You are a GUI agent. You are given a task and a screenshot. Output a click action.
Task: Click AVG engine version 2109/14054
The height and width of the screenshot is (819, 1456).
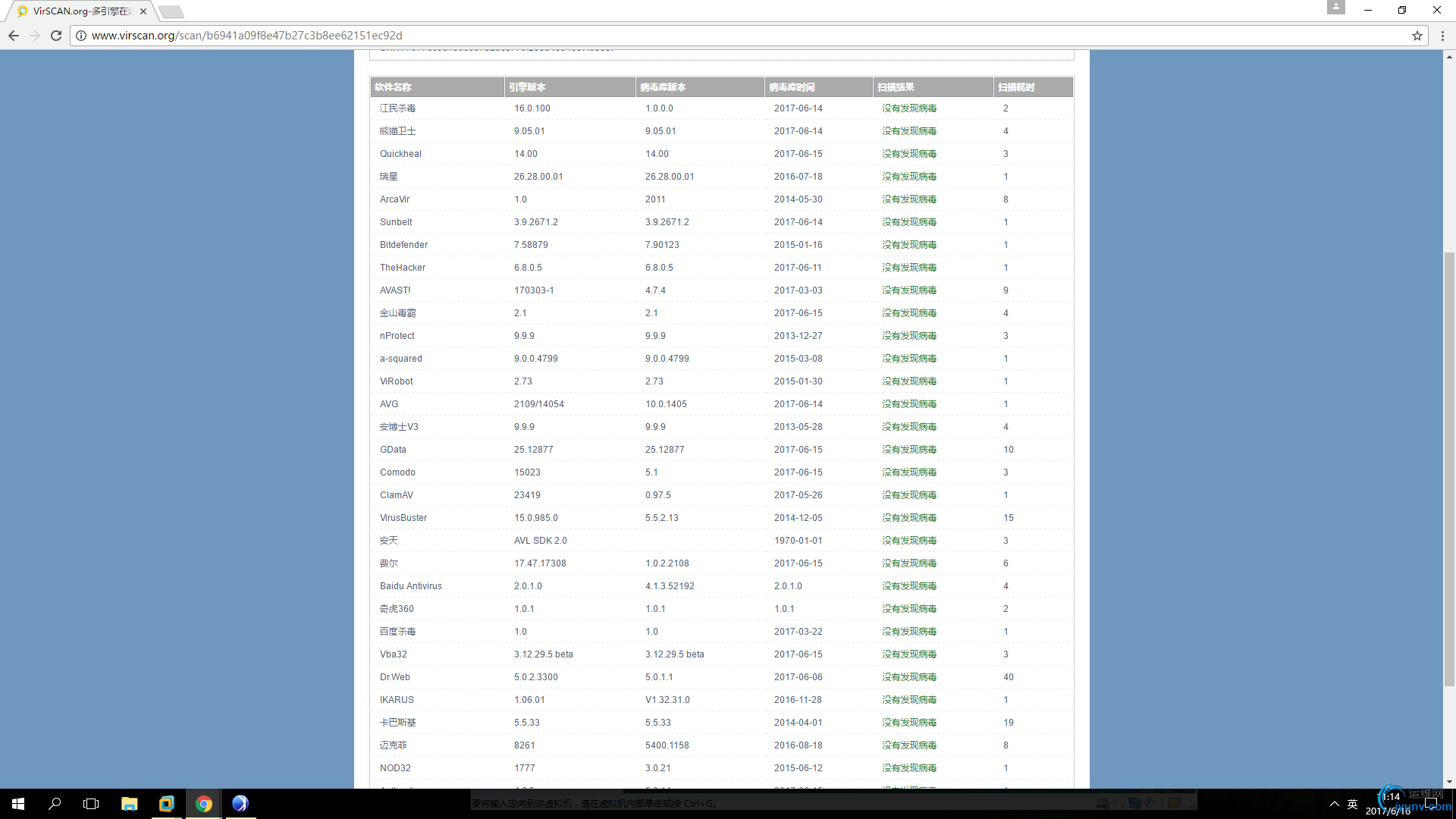coord(538,404)
